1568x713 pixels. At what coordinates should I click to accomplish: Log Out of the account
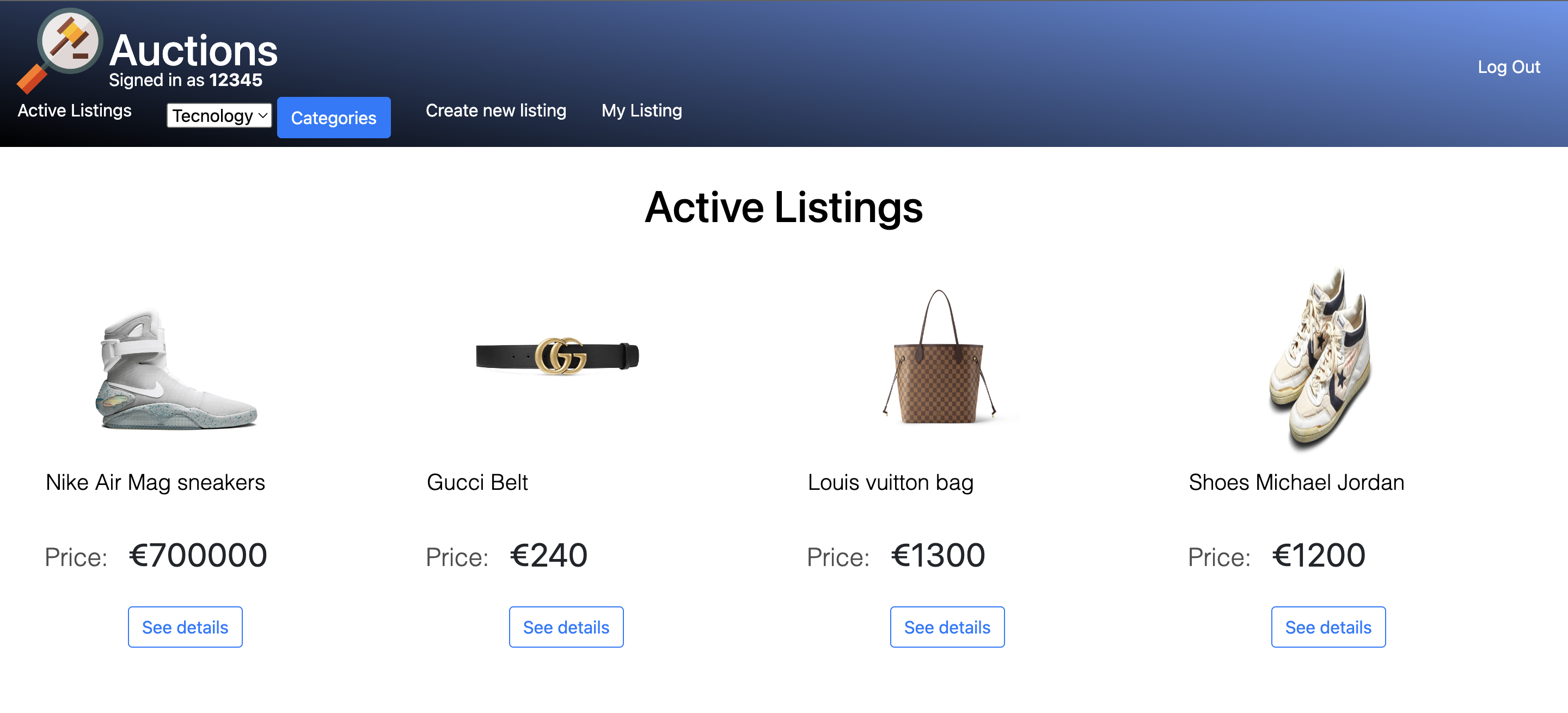tap(1510, 67)
